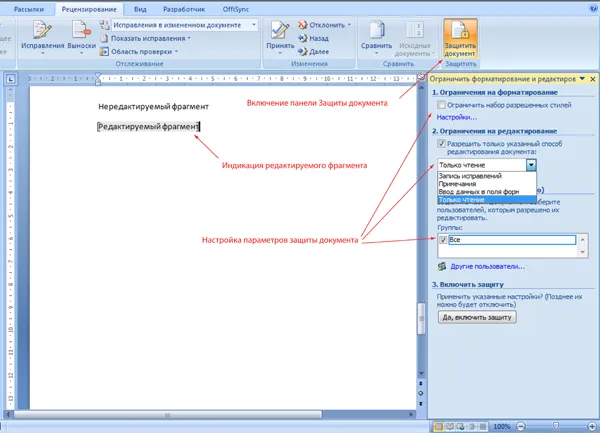Click the Принять accept change icon
The height and width of the screenshot is (433, 600).
(280, 31)
